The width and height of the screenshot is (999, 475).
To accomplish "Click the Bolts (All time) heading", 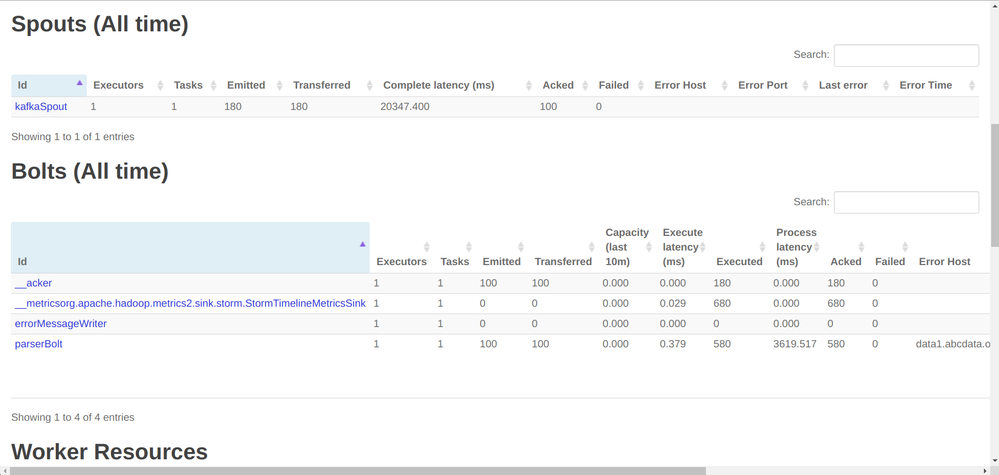I will (x=90, y=171).
